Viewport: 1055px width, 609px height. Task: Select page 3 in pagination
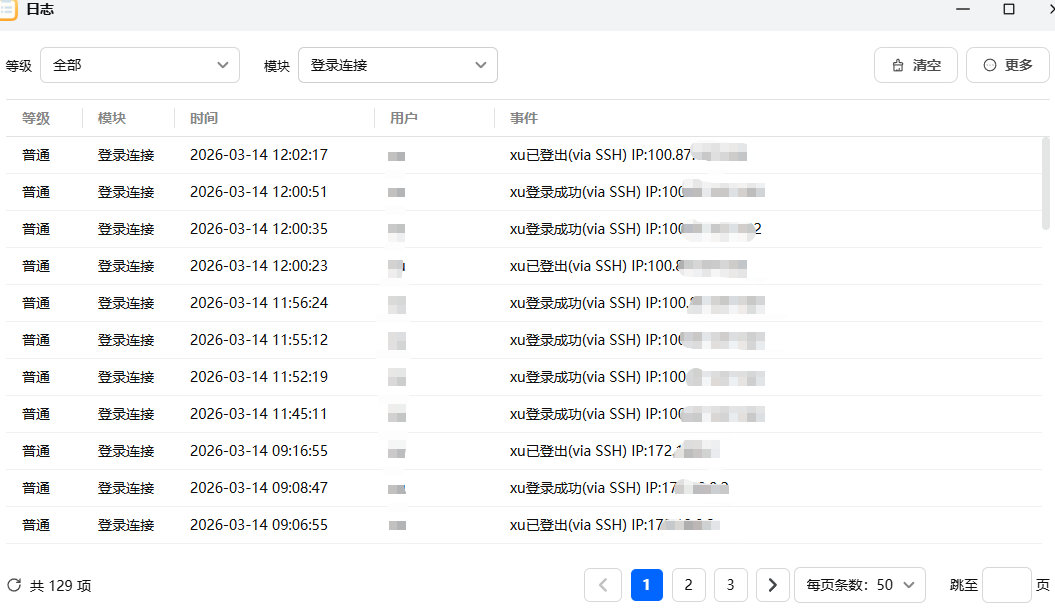coord(730,585)
